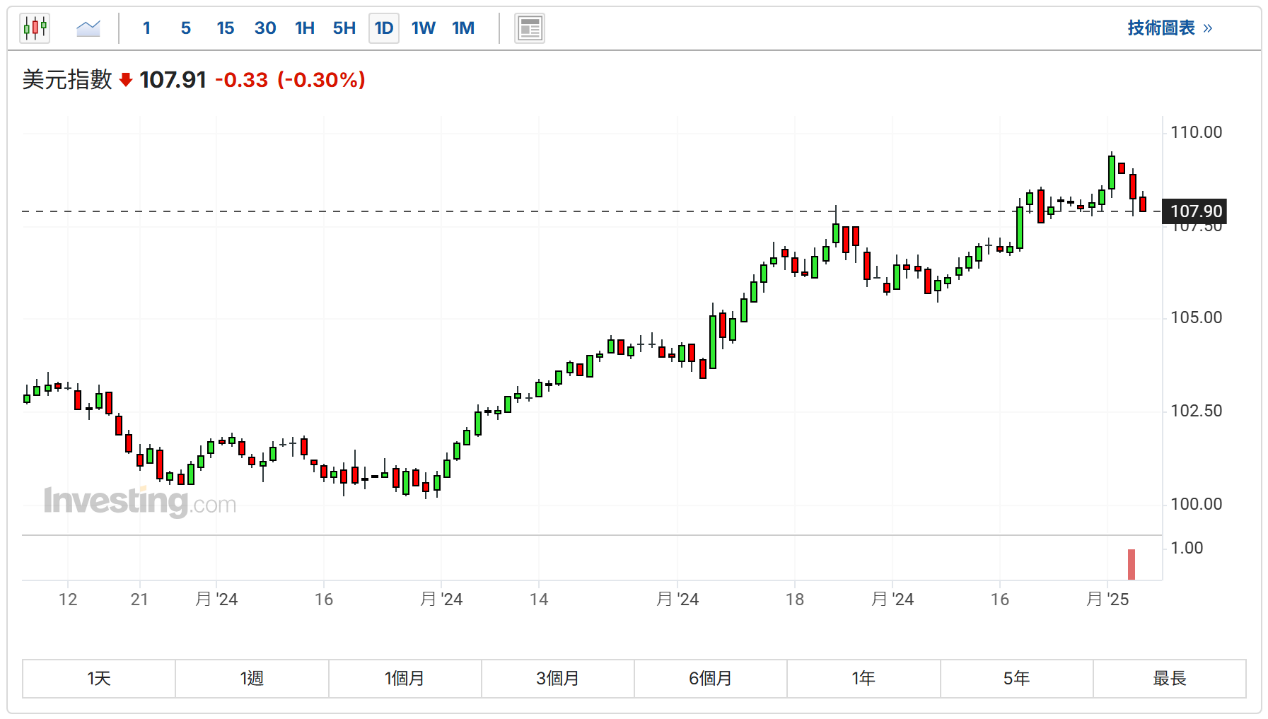Show the 5年 time range
The width and height of the screenshot is (1268, 719).
pyautogui.click(x=1016, y=678)
